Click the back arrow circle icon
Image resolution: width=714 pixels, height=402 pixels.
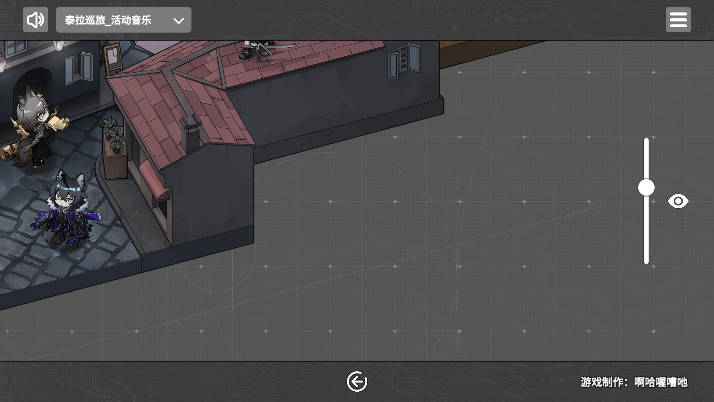tap(357, 382)
